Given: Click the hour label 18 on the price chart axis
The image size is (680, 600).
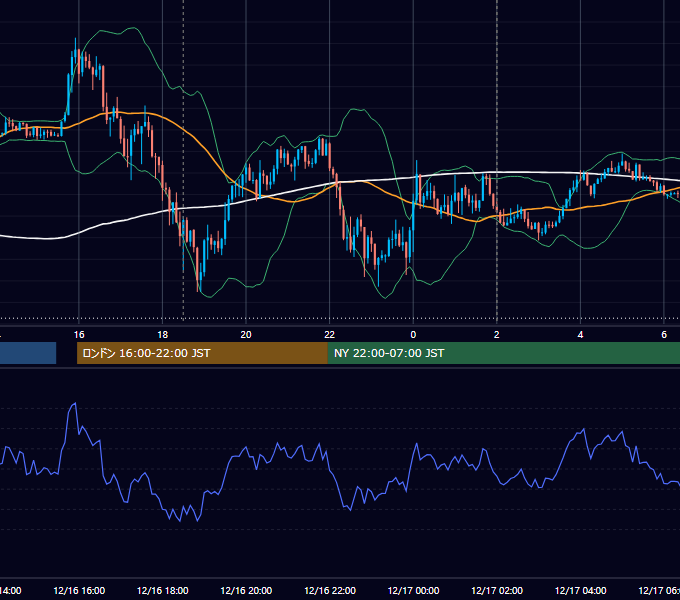Looking at the screenshot, I should [162, 335].
